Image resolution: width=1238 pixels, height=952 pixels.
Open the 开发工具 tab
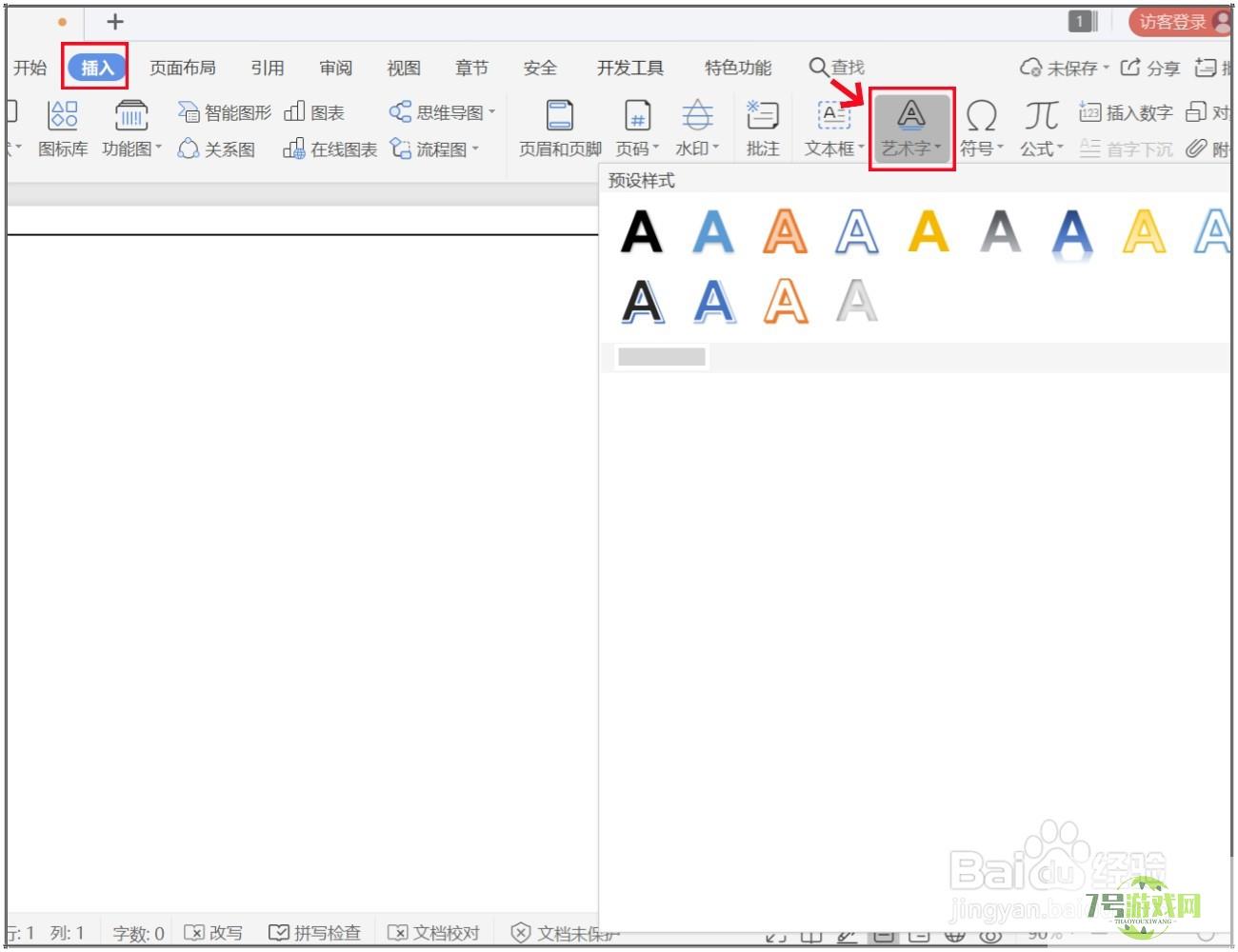630,68
